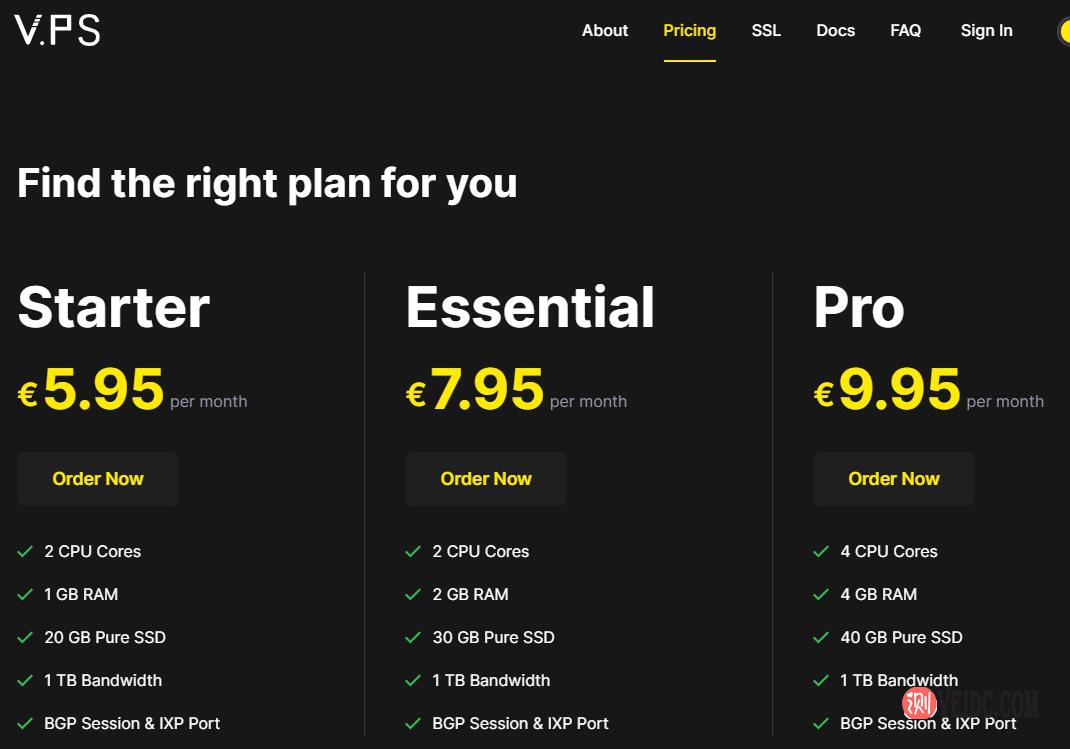Click checkmark by Essential's BGP Session & IXP Port
The width and height of the screenshot is (1070, 749).
point(413,724)
